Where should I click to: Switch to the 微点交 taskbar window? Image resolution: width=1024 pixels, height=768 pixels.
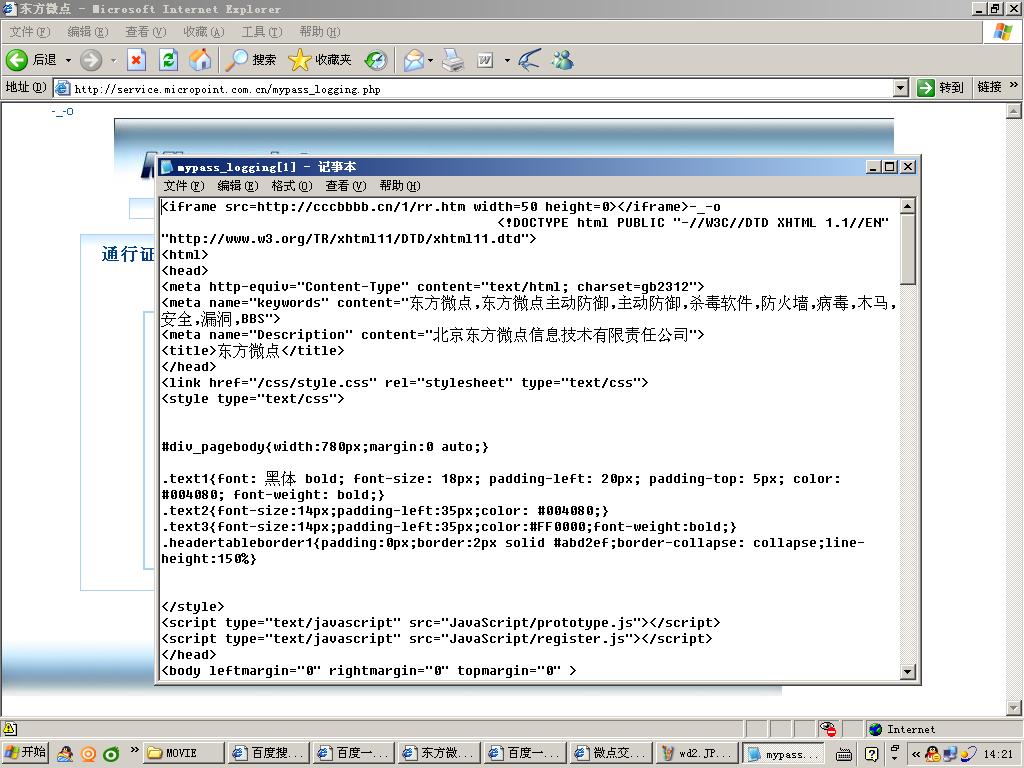(610, 754)
